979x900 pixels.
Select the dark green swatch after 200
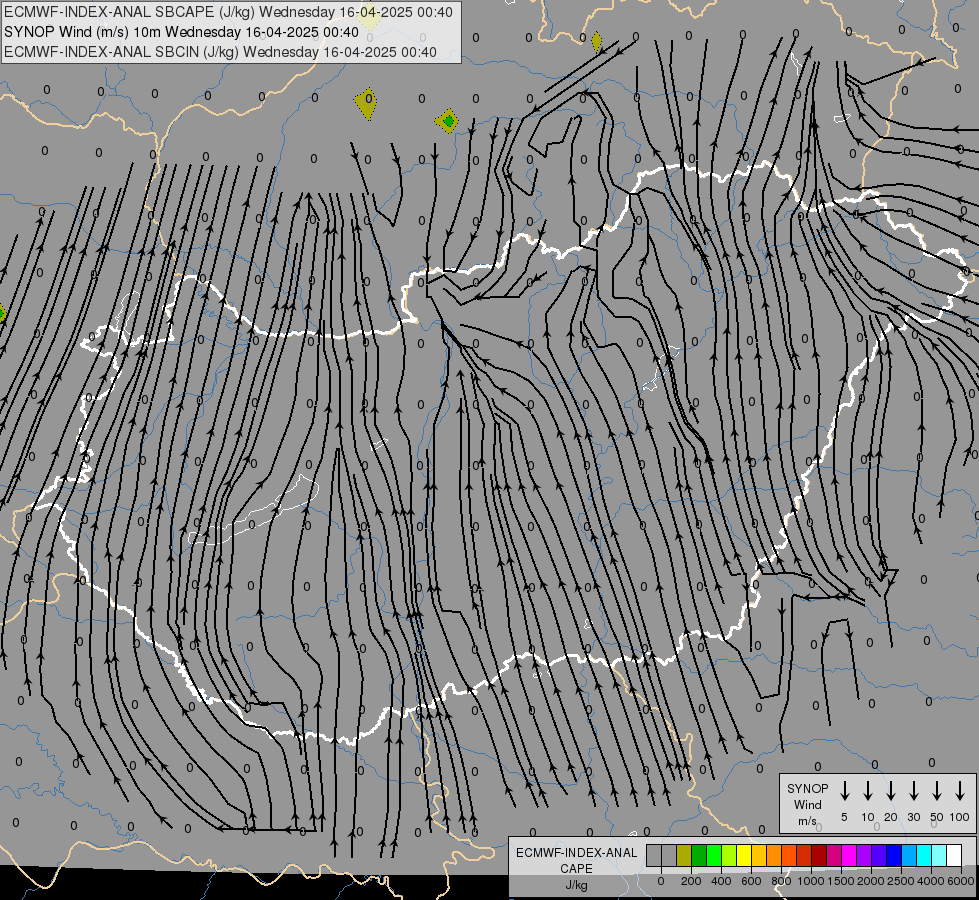point(699,855)
